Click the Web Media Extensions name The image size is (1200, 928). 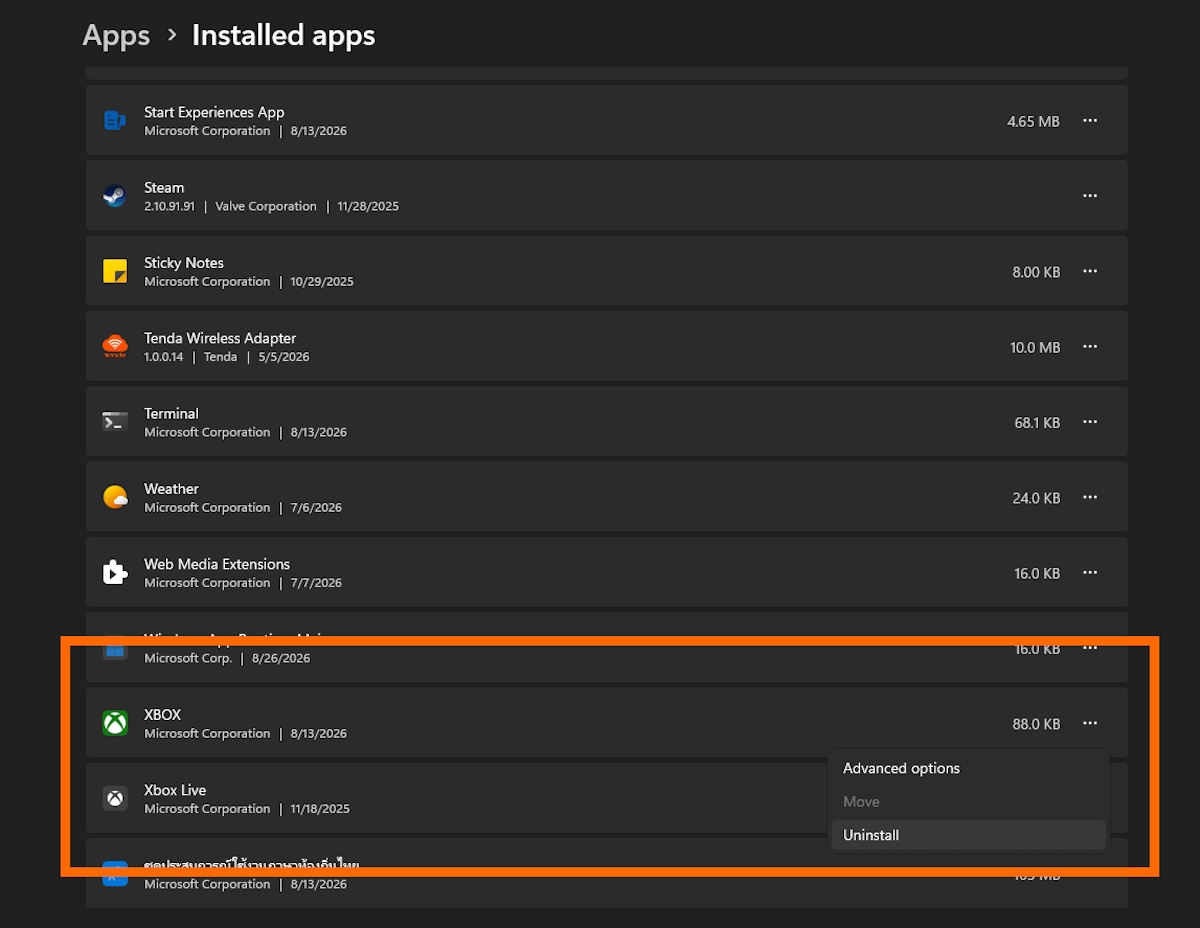coord(217,564)
